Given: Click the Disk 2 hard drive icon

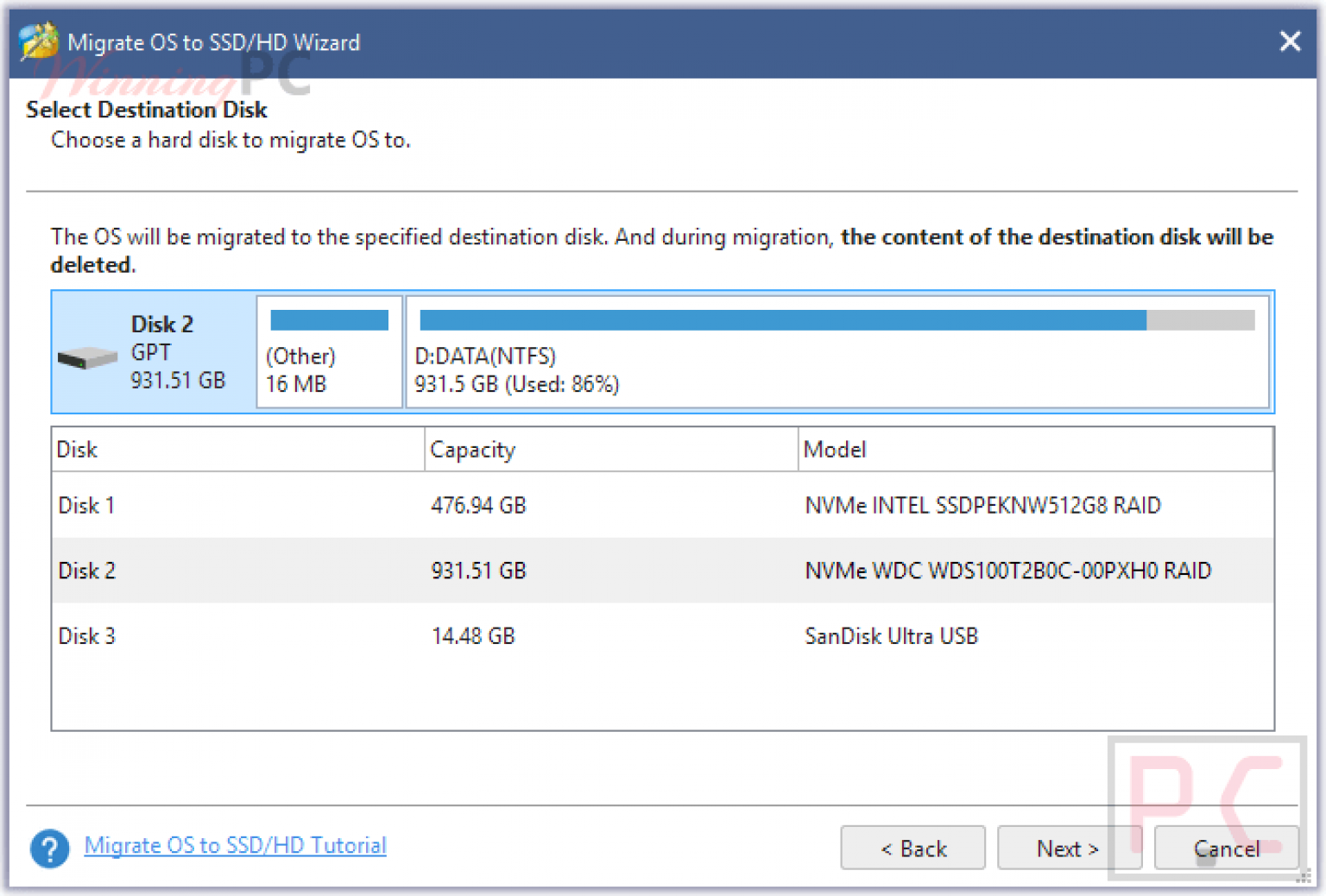Looking at the screenshot, I should [x=87, y=357].
